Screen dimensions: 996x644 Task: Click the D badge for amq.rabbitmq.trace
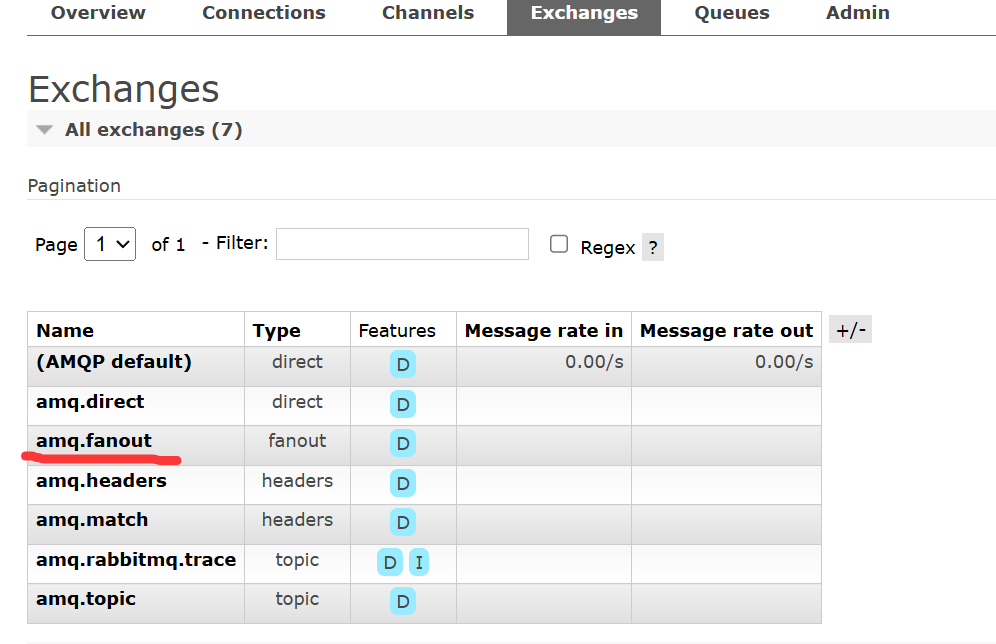tap(390, 562)
